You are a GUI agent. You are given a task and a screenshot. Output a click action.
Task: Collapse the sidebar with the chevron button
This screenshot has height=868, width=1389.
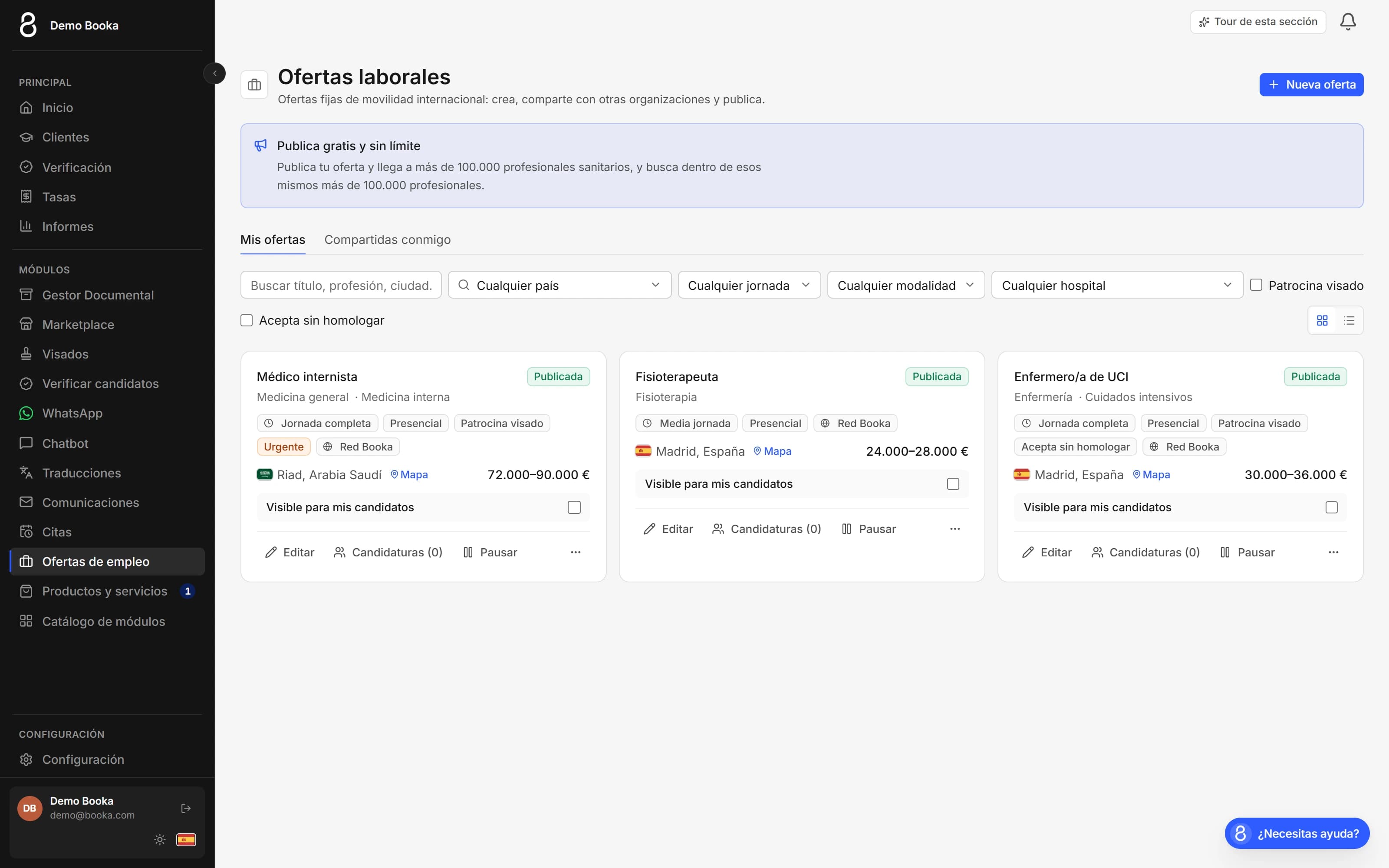coord(215,73)
